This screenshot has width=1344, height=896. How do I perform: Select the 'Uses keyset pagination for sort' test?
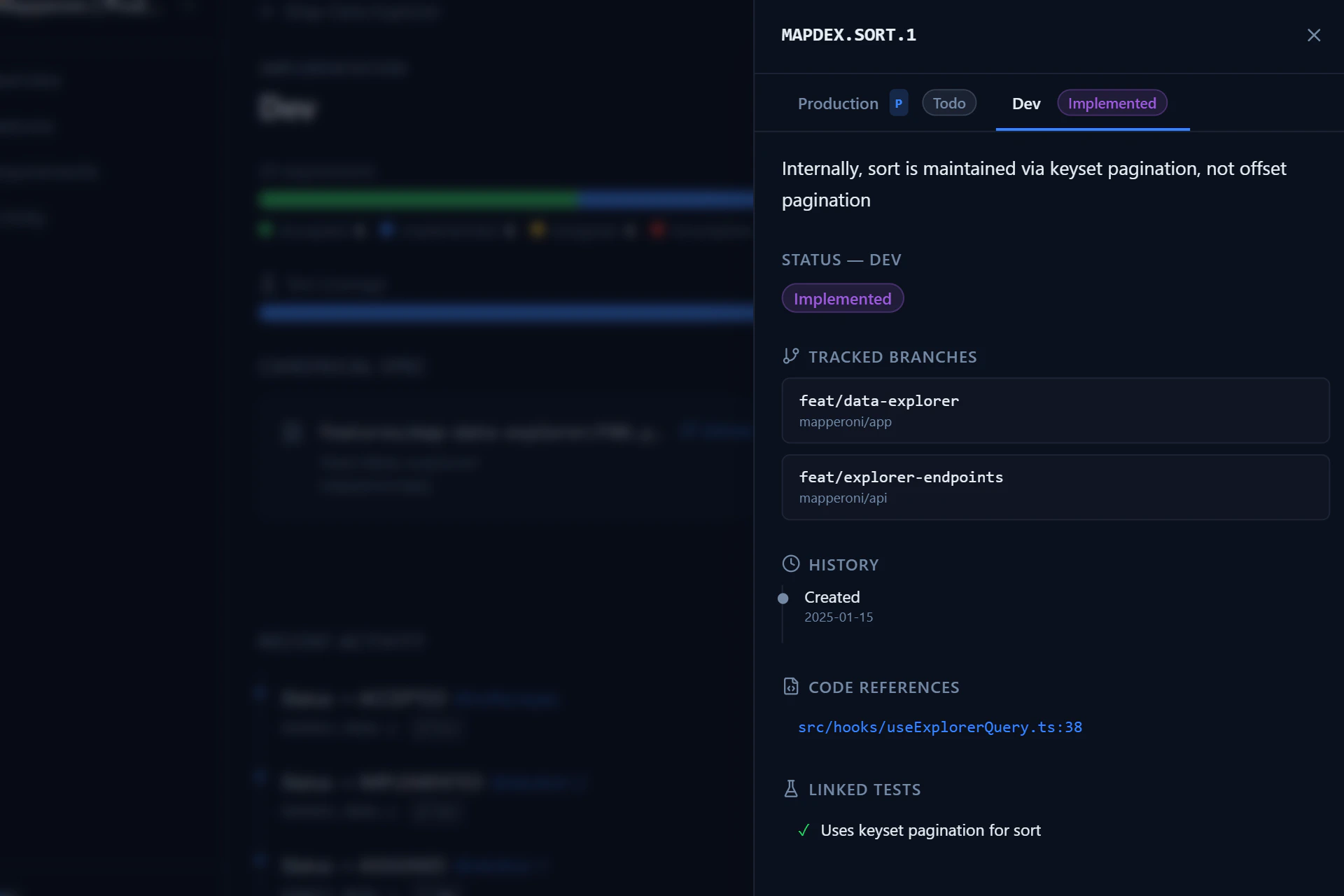(x=931, y=830)
